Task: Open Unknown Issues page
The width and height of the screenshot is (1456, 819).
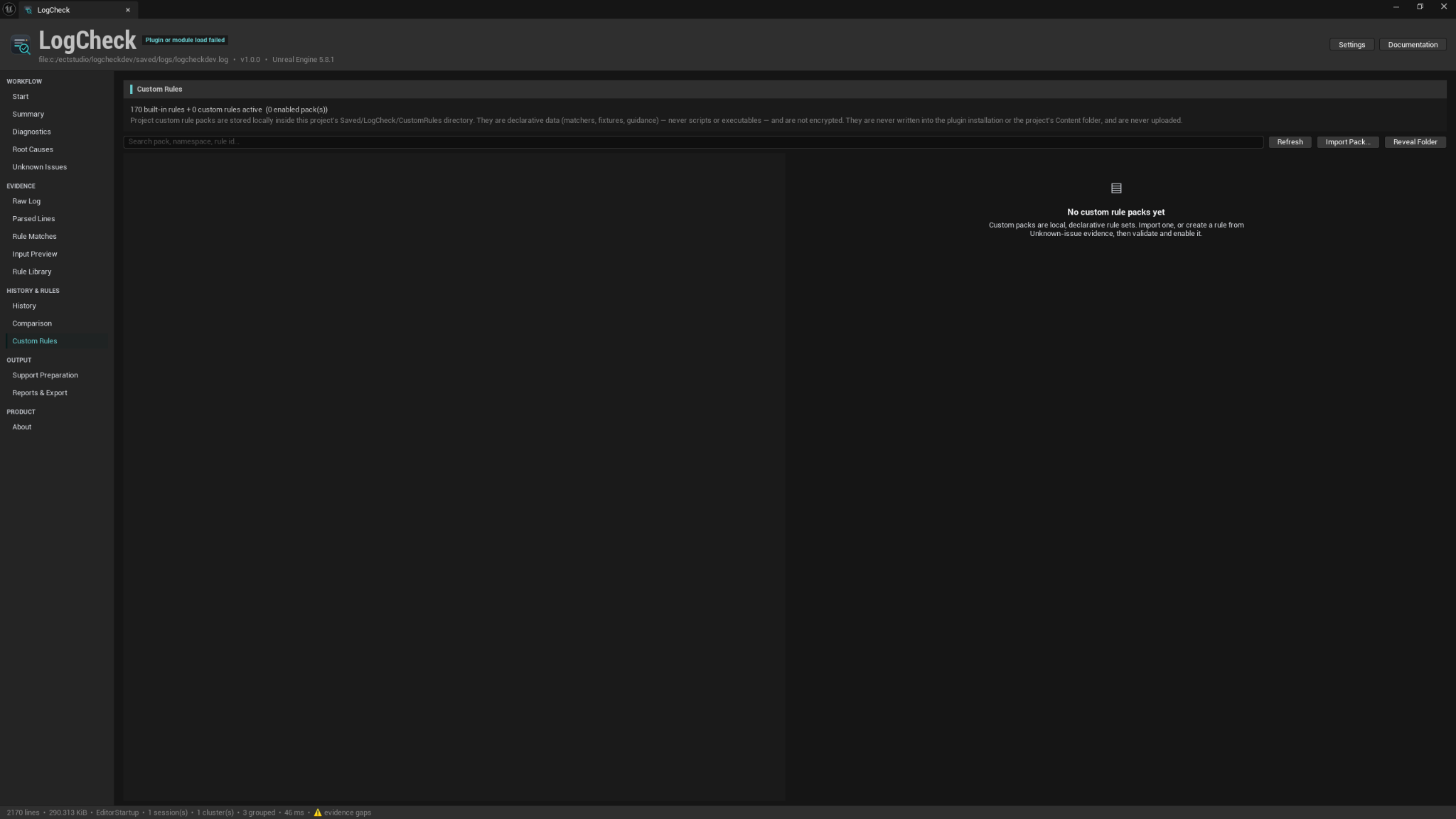Action: coord(57,167)
